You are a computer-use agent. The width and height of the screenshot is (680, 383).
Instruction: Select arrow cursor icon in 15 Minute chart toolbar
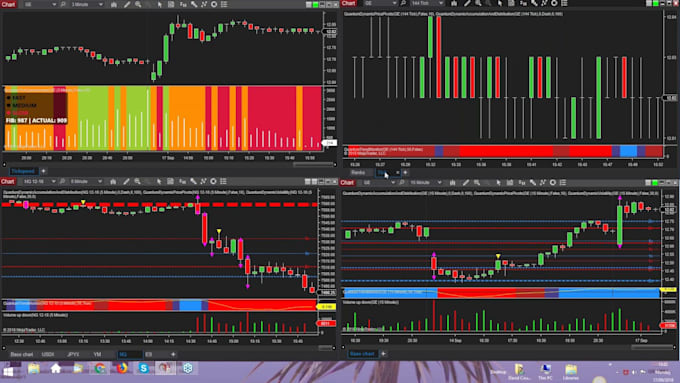click(x=499, y=183)
